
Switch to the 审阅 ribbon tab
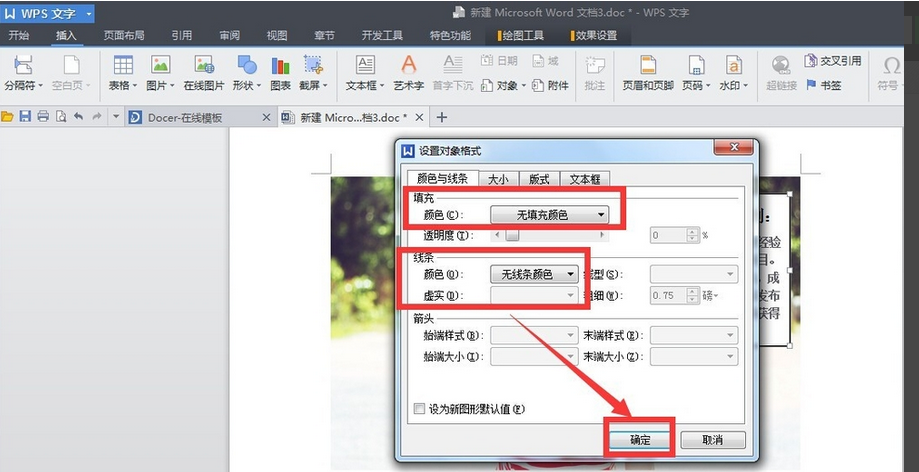229,36
